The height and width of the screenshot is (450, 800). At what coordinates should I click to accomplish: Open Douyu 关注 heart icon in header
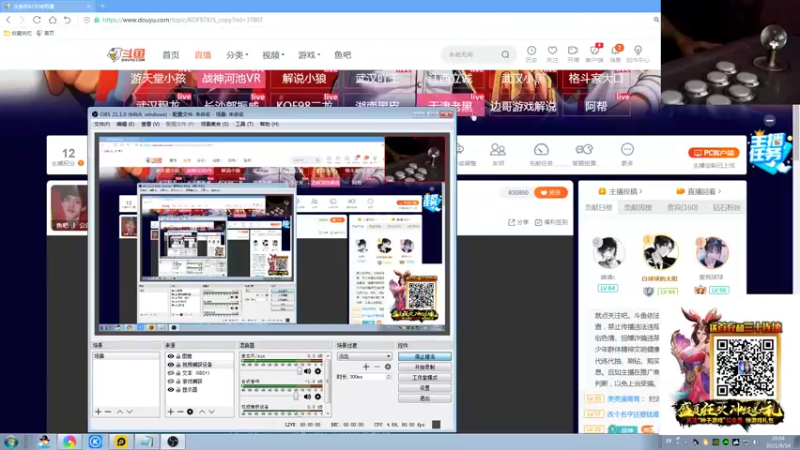pyautogui.click(x=552, y=51)
